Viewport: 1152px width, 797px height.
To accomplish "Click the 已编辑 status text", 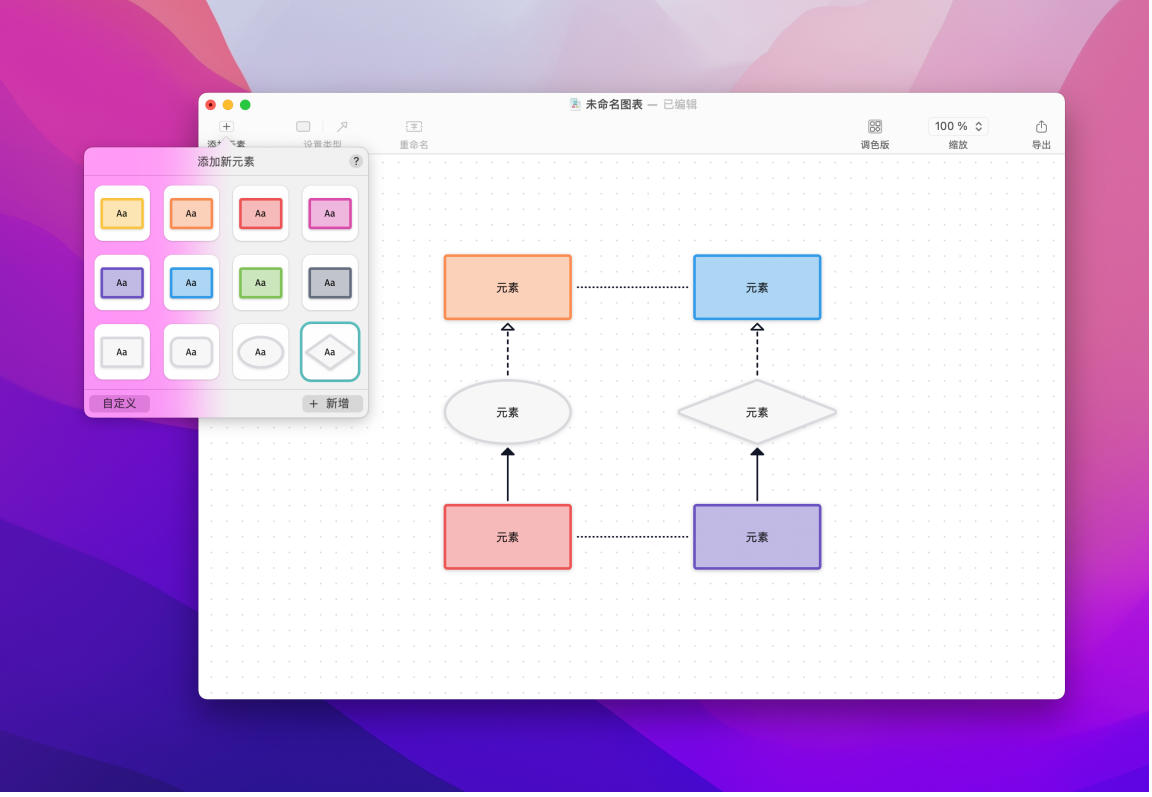I will point(680,104).
